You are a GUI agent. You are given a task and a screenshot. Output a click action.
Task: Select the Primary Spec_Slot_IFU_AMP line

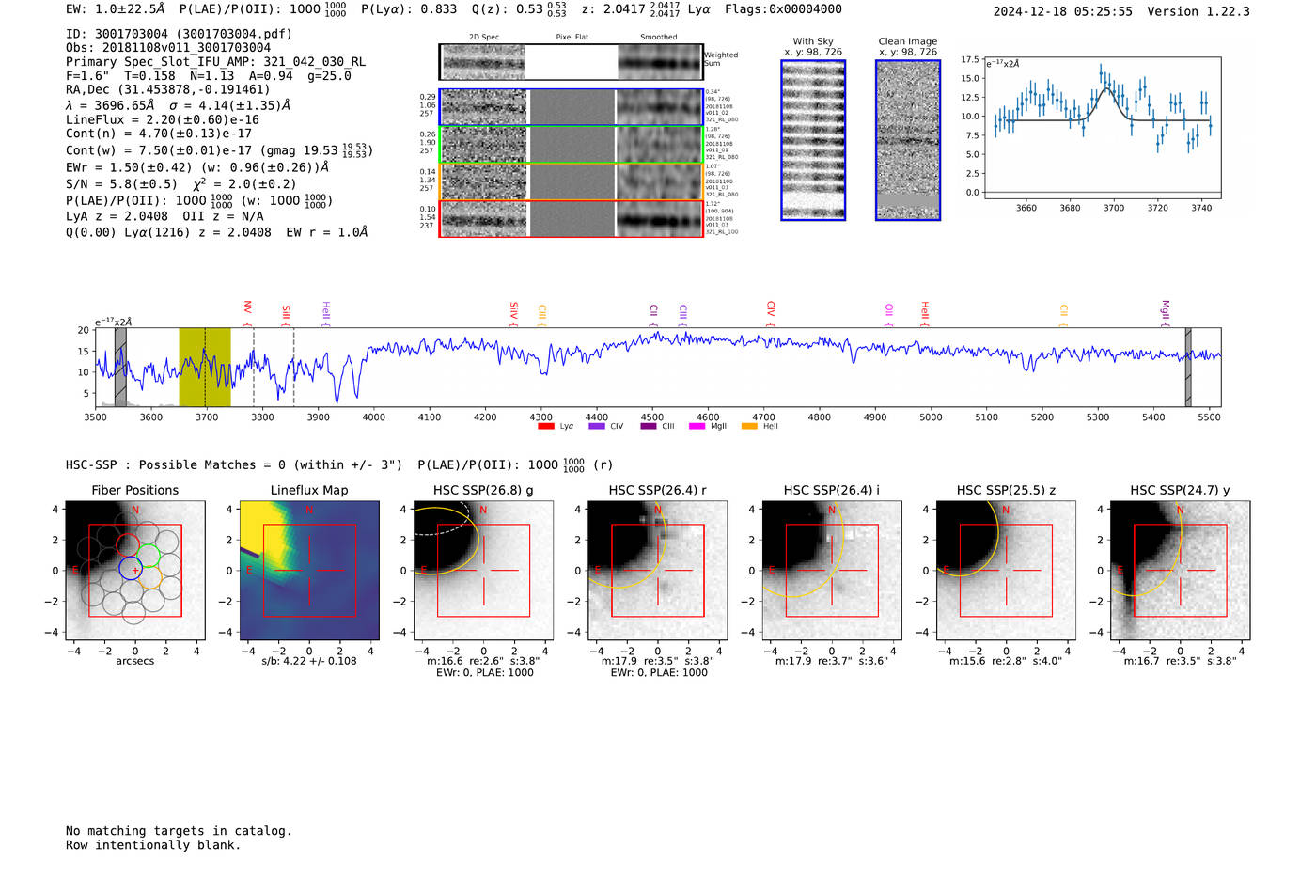tap(216, 62)
